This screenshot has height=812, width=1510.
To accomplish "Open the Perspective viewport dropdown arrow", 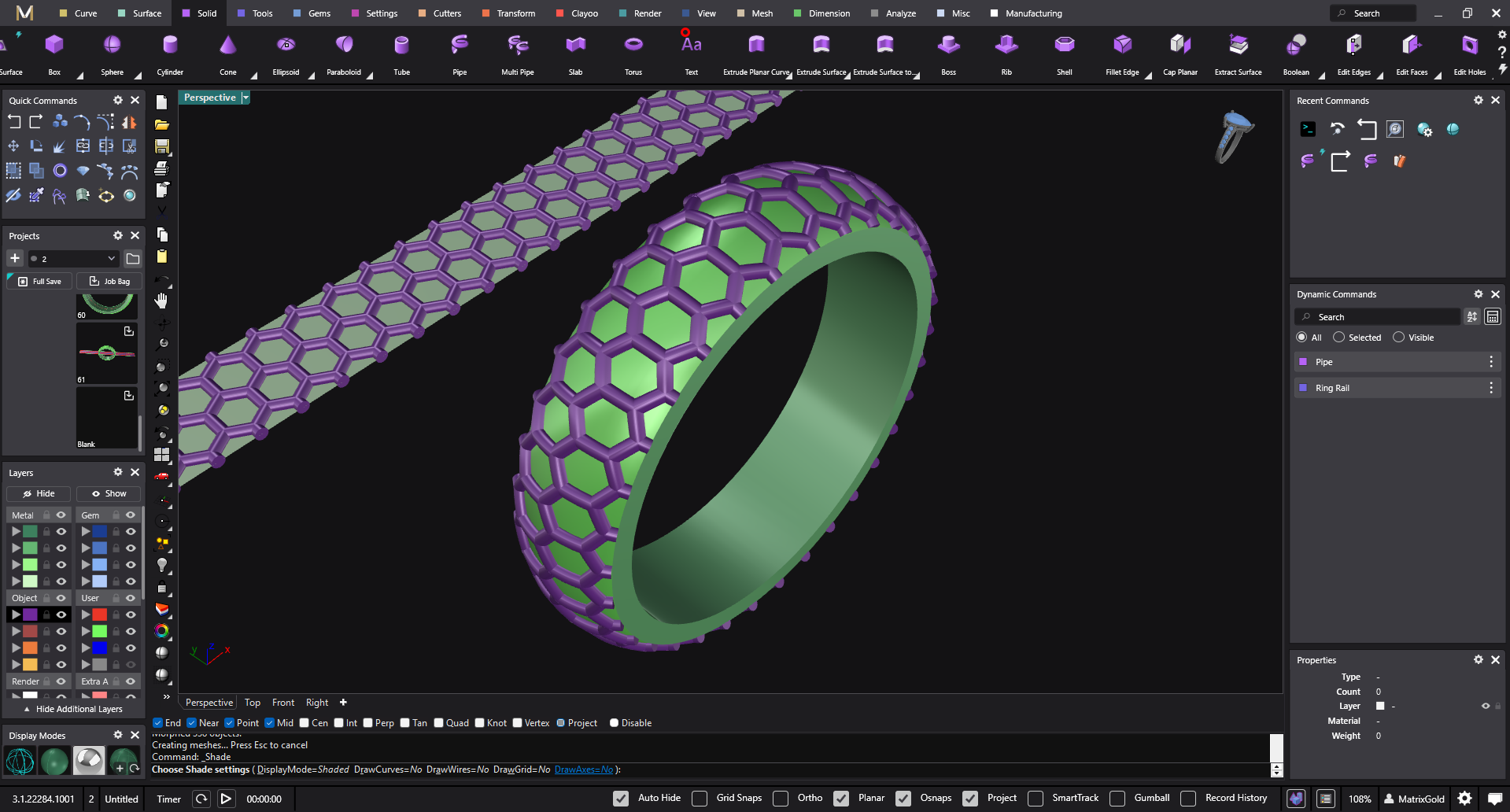I will click(246, 98).
